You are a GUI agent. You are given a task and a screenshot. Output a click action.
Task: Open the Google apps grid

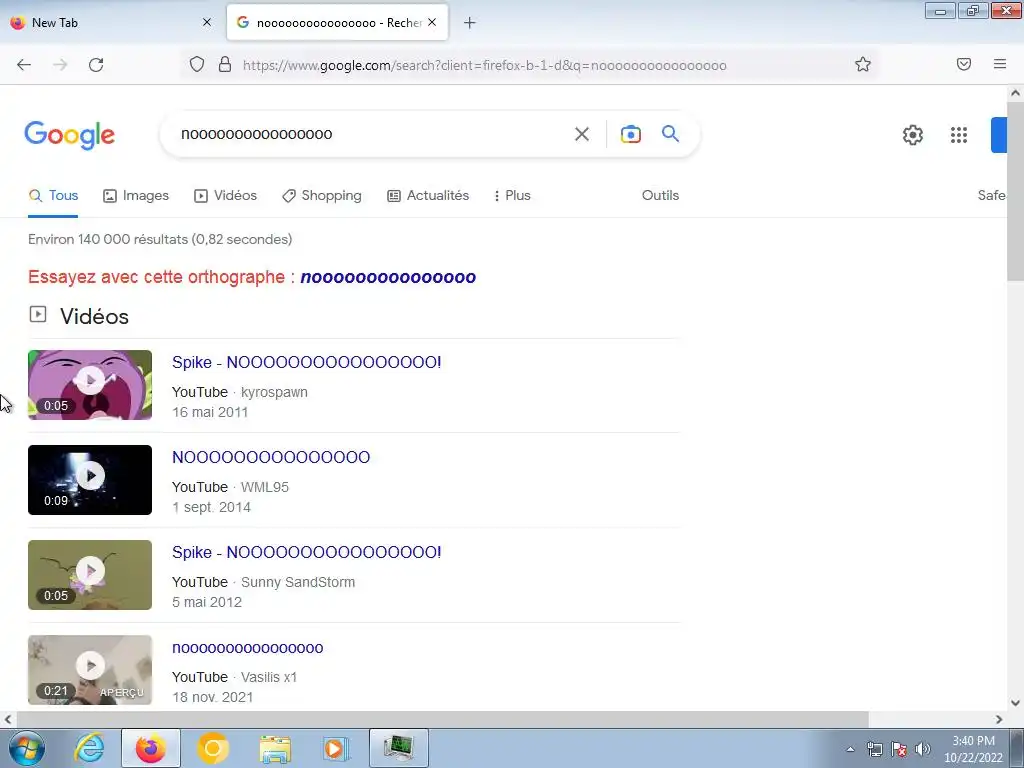pos(959,135)
